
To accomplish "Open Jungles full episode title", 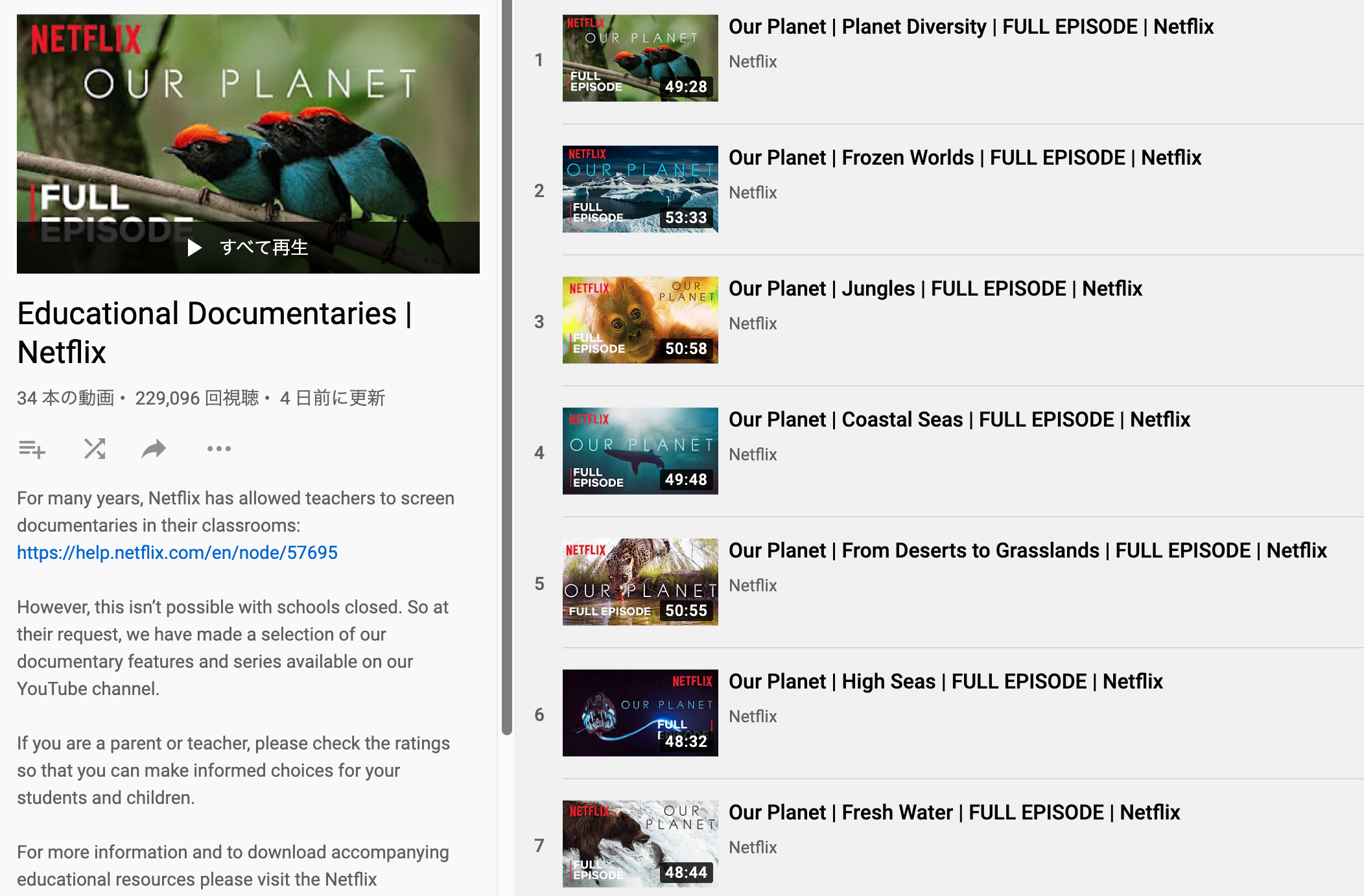I will (935, 289).
